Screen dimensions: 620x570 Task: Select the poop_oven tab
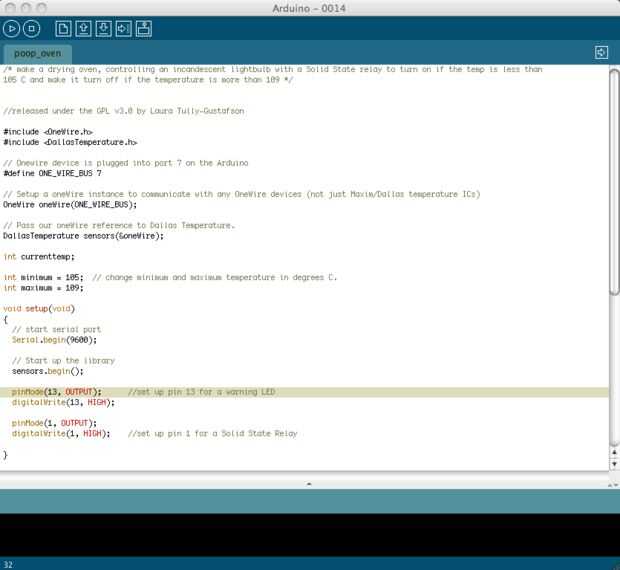(38, 53)
